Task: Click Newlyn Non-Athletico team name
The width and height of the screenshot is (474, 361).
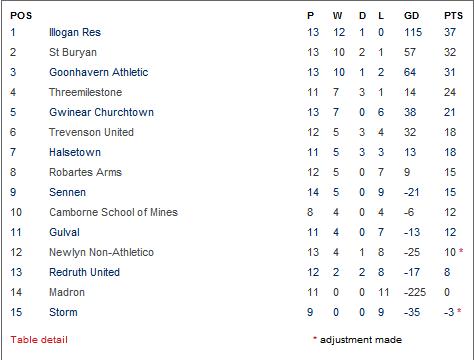Action: [101, 252]
